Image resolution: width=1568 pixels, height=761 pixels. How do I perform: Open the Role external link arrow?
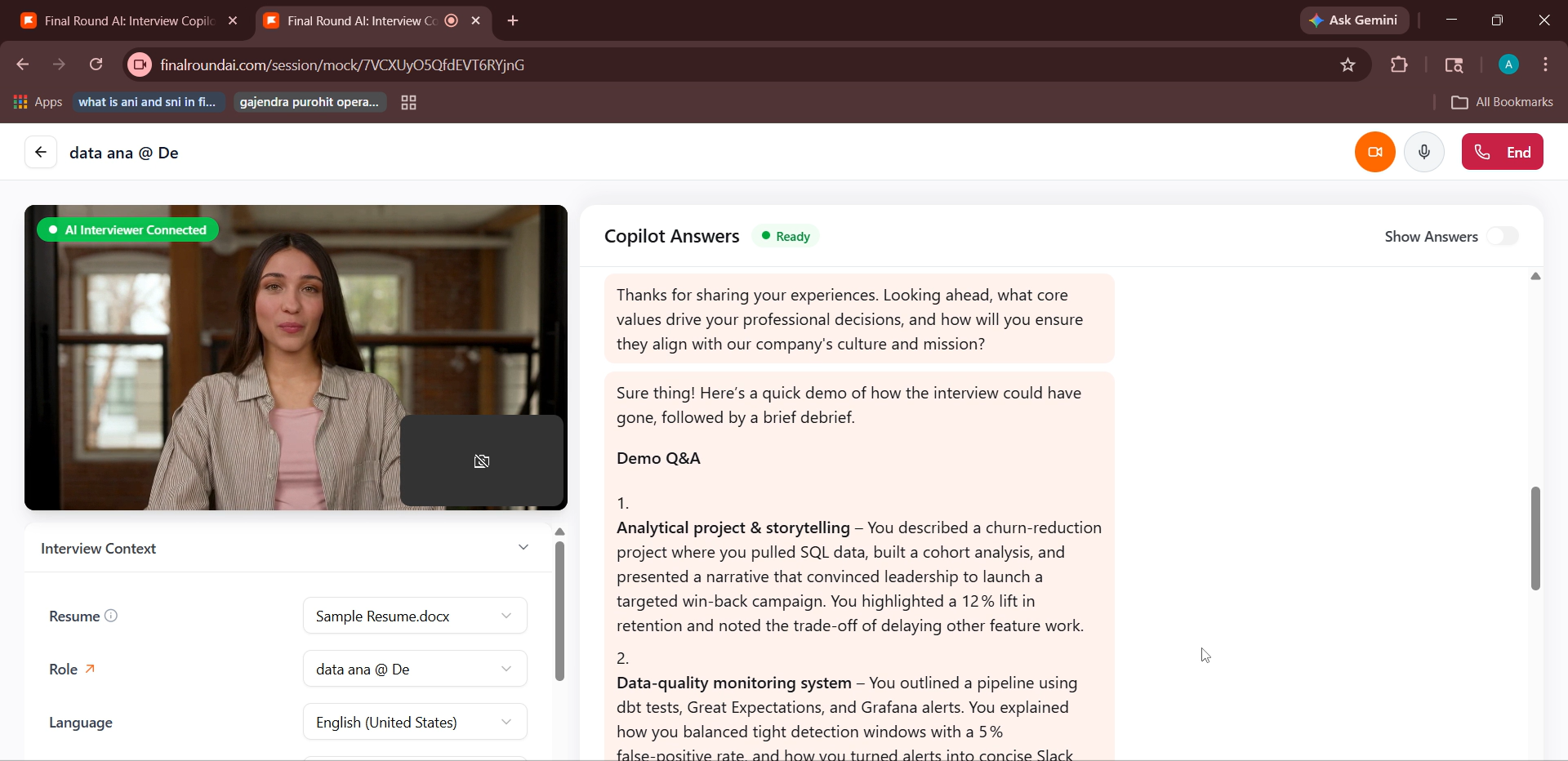coord(91,669)
